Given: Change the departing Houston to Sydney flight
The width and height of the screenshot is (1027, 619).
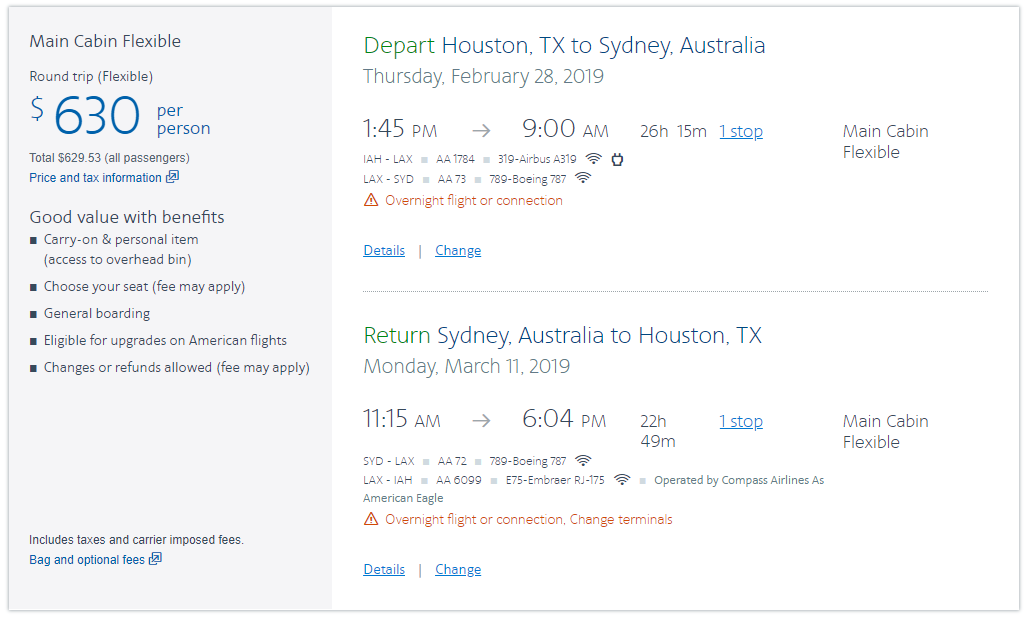Looking at the screenshot, I should pos(458,251).
